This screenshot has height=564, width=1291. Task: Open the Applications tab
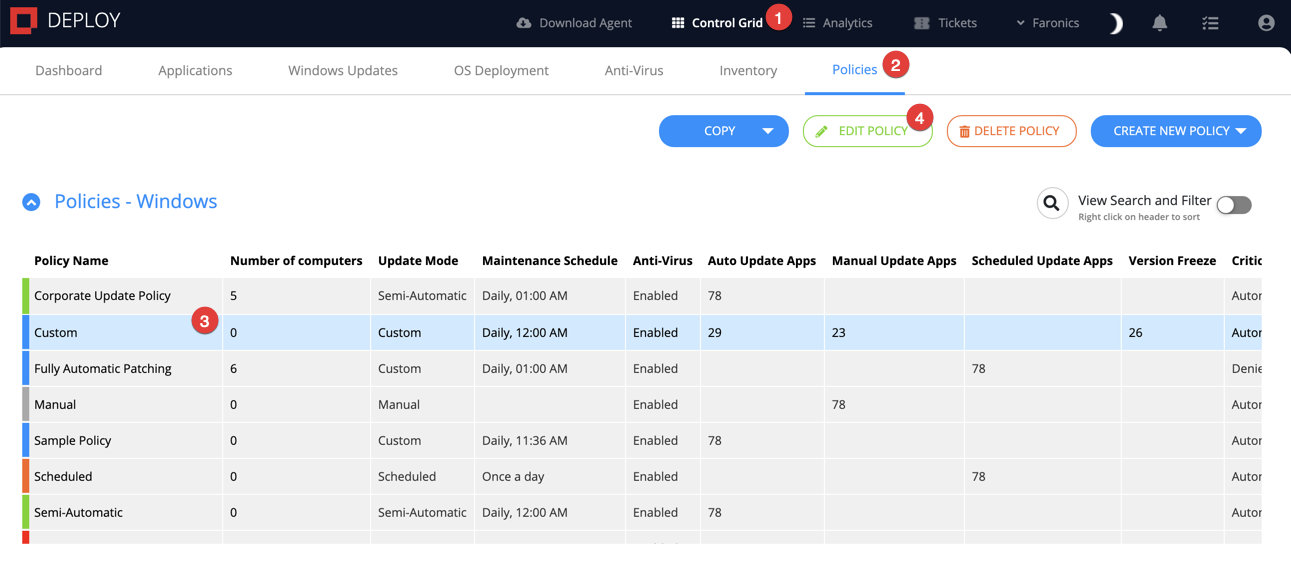(x=195, y=70)
